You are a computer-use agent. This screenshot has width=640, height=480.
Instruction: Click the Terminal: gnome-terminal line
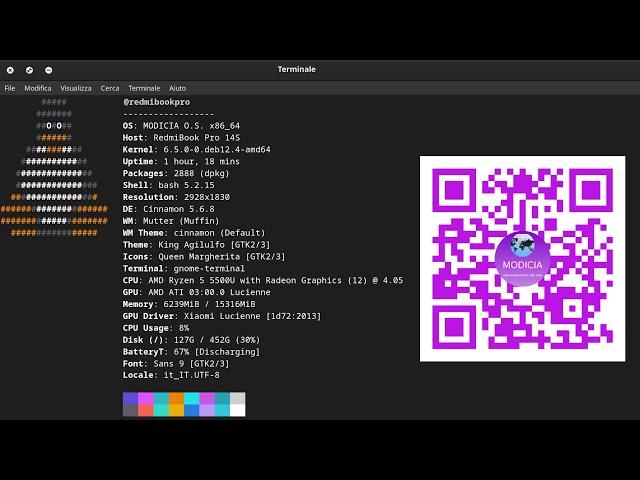[184, 269]
